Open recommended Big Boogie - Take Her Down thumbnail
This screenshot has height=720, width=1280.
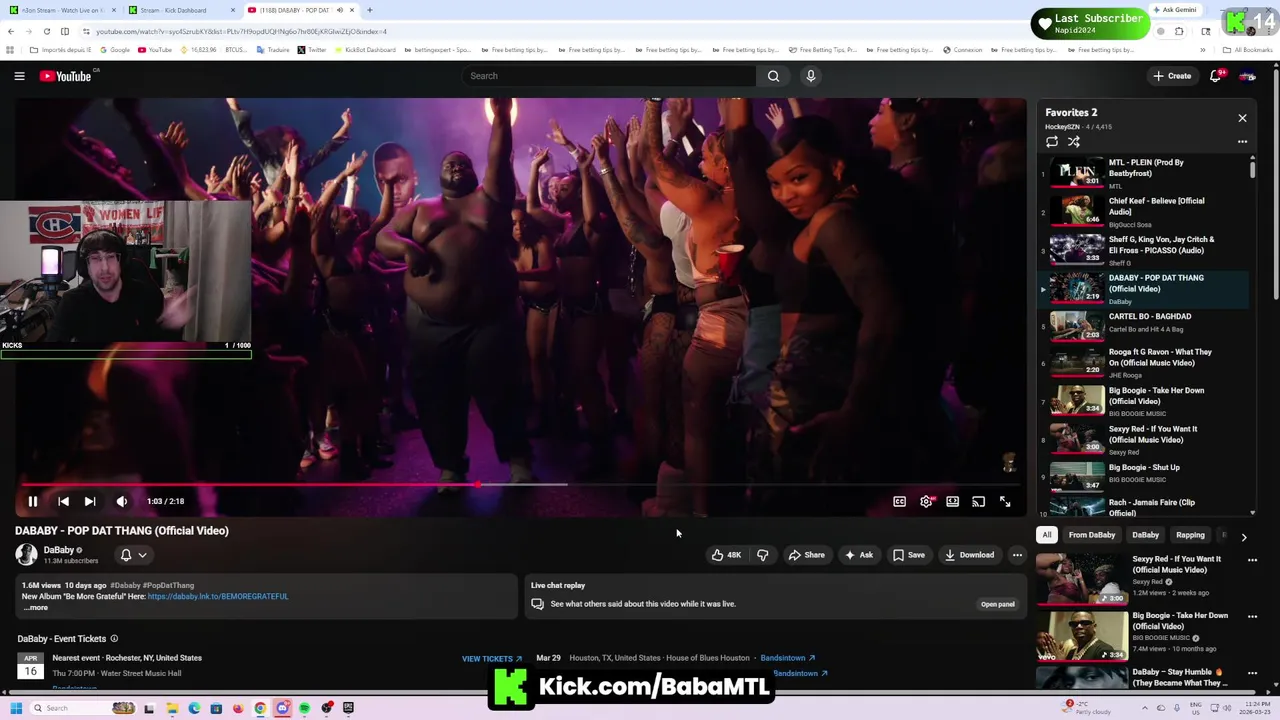coord(1081,636)
